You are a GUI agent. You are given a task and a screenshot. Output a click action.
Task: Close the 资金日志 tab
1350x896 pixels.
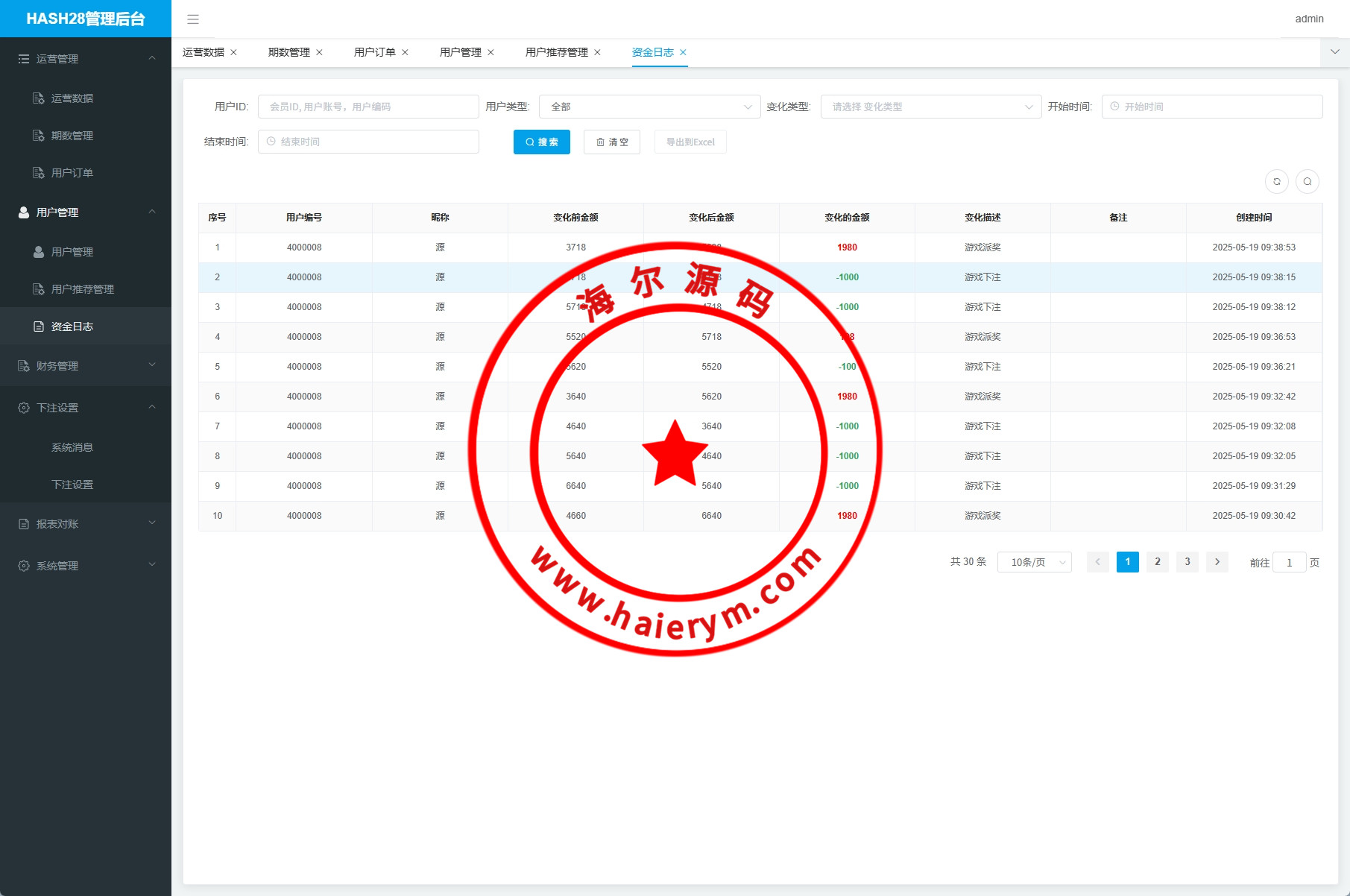coord(683,53)
